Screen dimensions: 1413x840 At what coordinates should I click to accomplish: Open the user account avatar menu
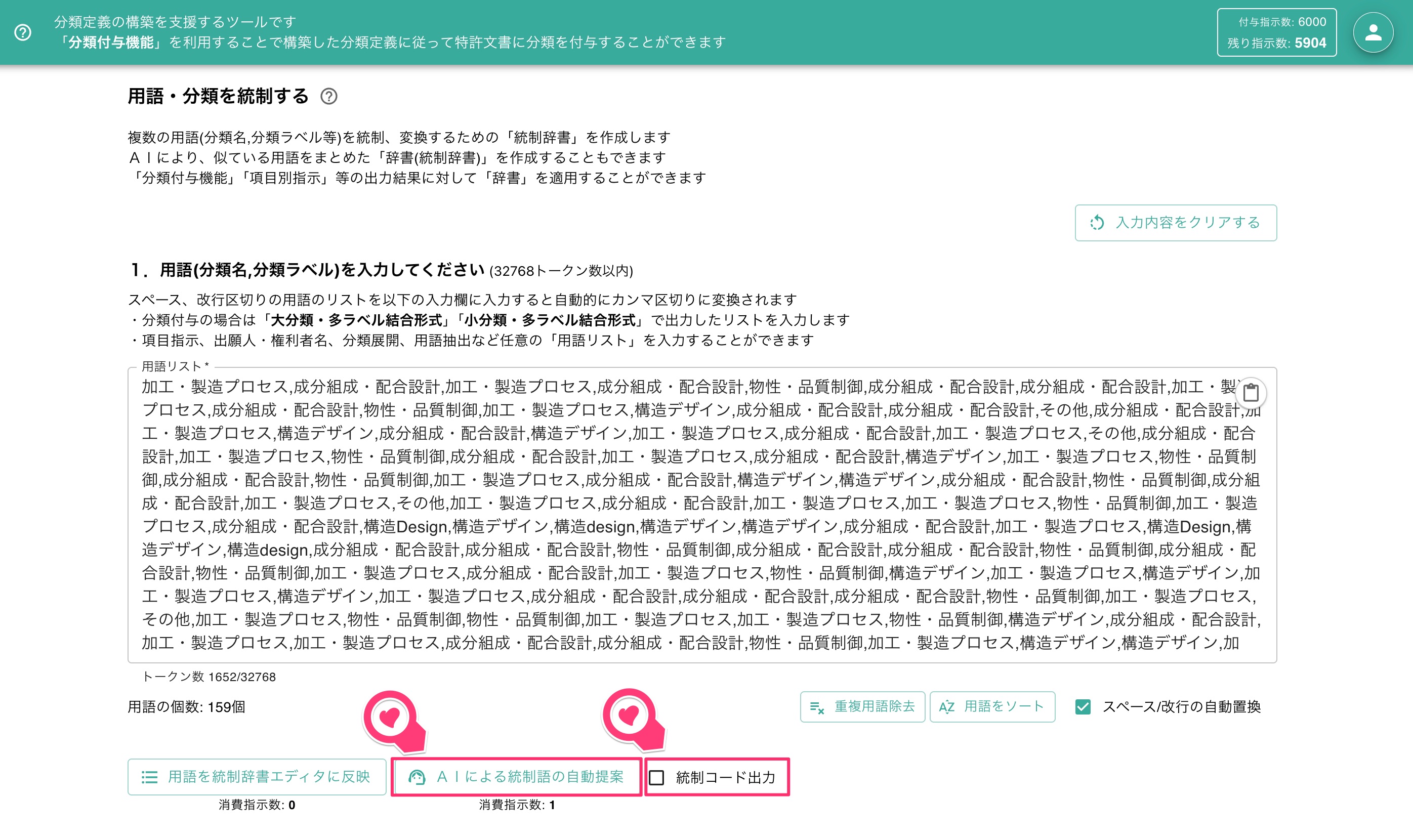pyautogui.click(x=1373, y=32)
